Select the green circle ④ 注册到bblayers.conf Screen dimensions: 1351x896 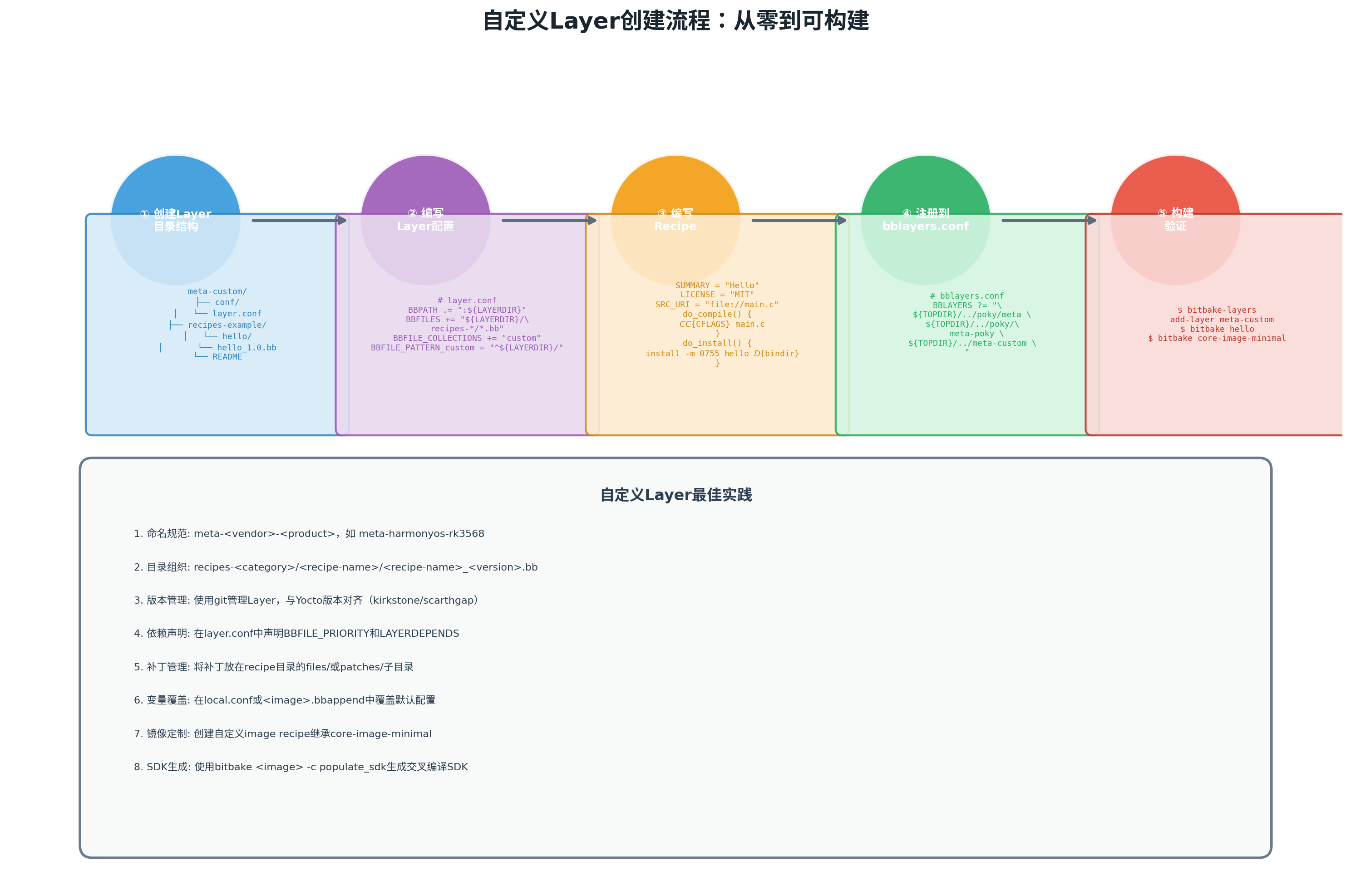[925, 220]
